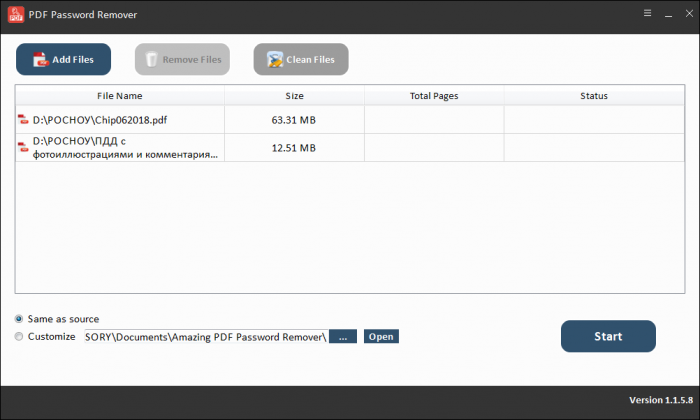Click the Version 1.1.5.8 label
Viewport: 700px width, 420px height.
click(x=661, y=400)
